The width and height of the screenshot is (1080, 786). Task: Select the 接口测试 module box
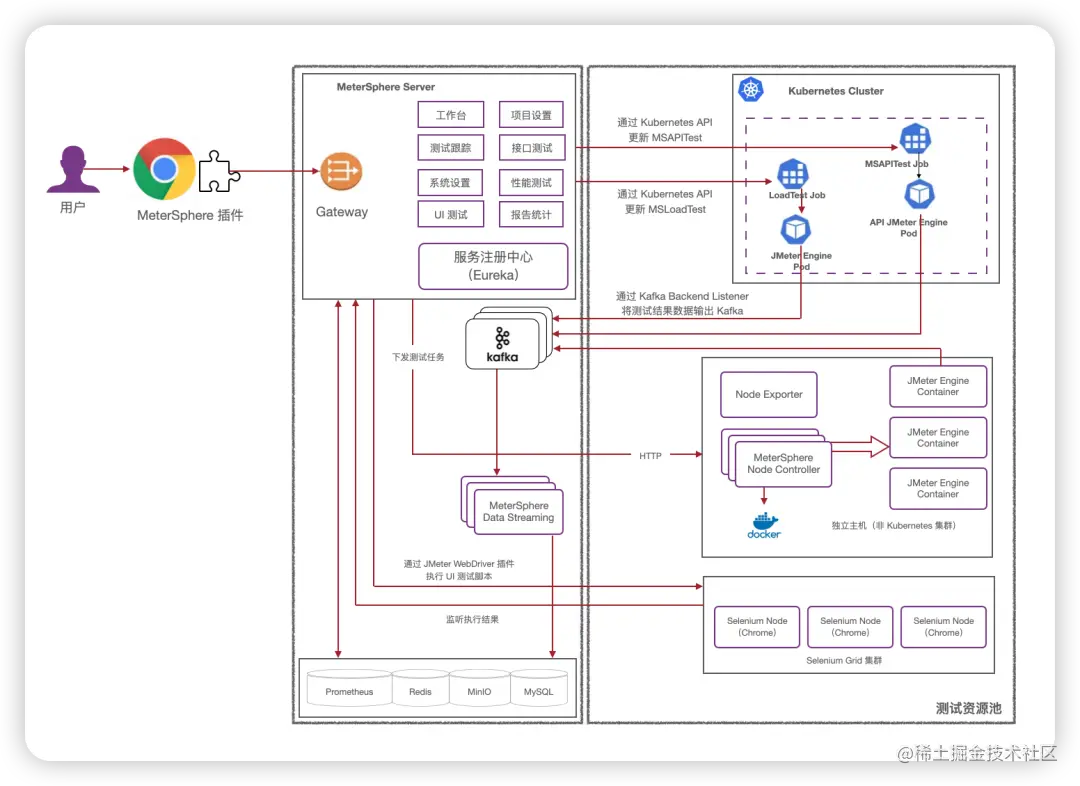pos(531,148)
